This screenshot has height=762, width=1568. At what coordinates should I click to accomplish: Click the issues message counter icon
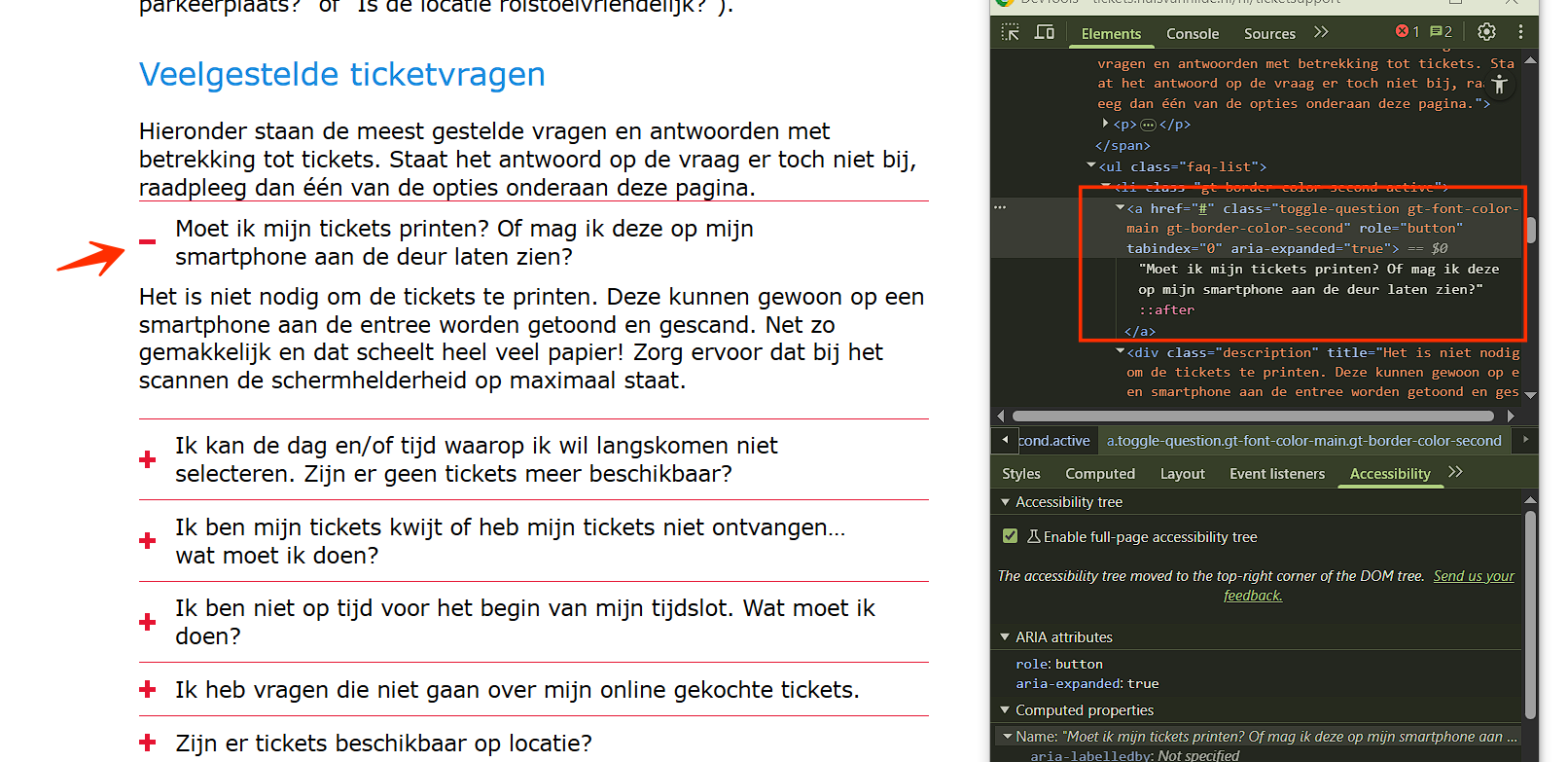[1441, 31]
